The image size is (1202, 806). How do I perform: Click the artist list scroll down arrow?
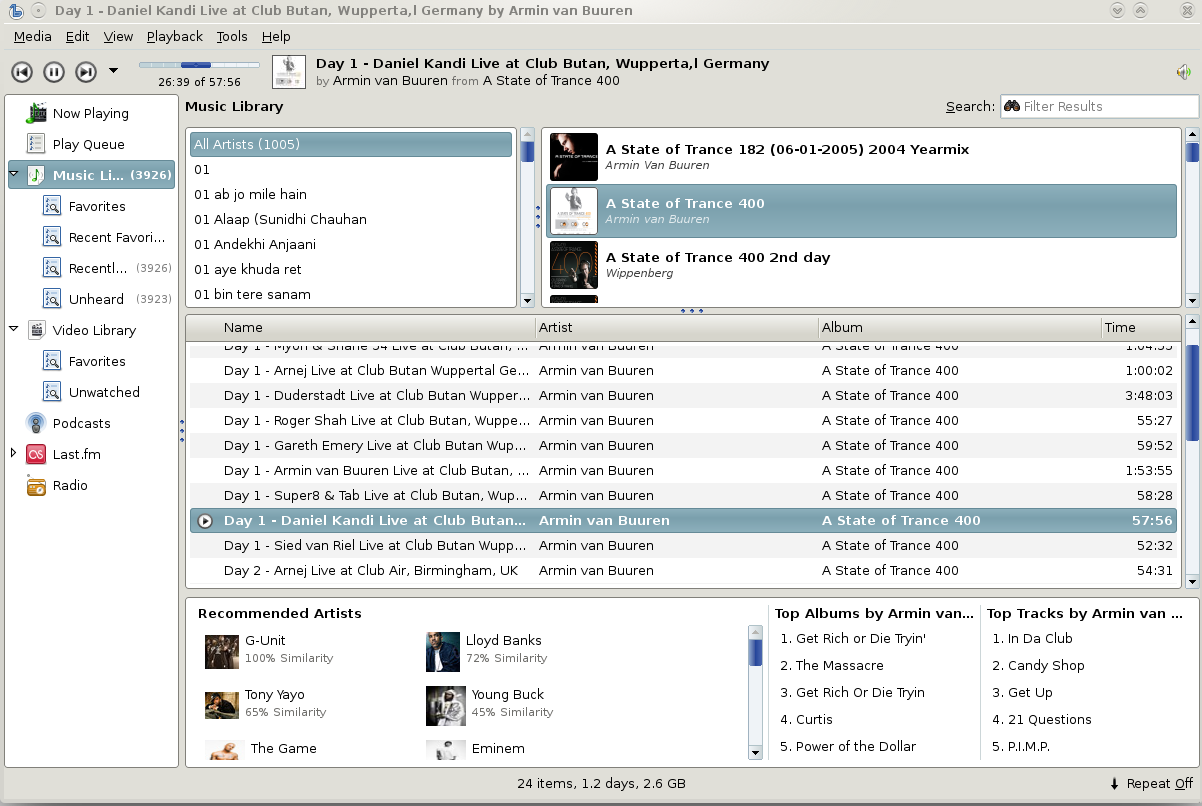click(x=527, y=300)
